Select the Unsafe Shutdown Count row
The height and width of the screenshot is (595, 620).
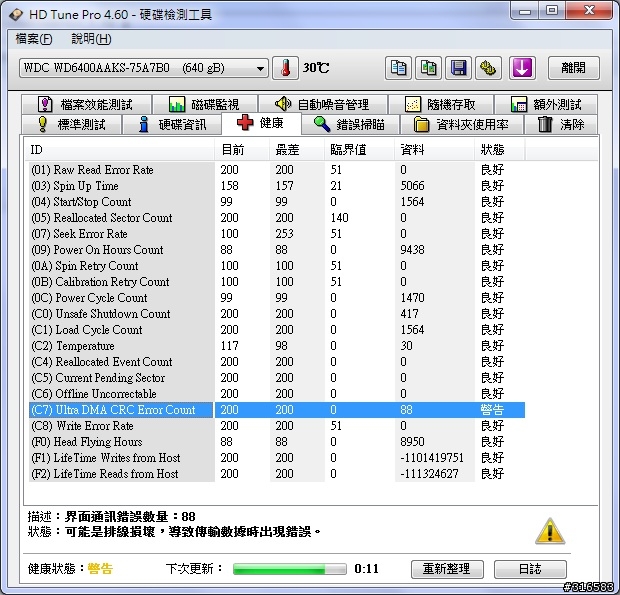point(277,314)
